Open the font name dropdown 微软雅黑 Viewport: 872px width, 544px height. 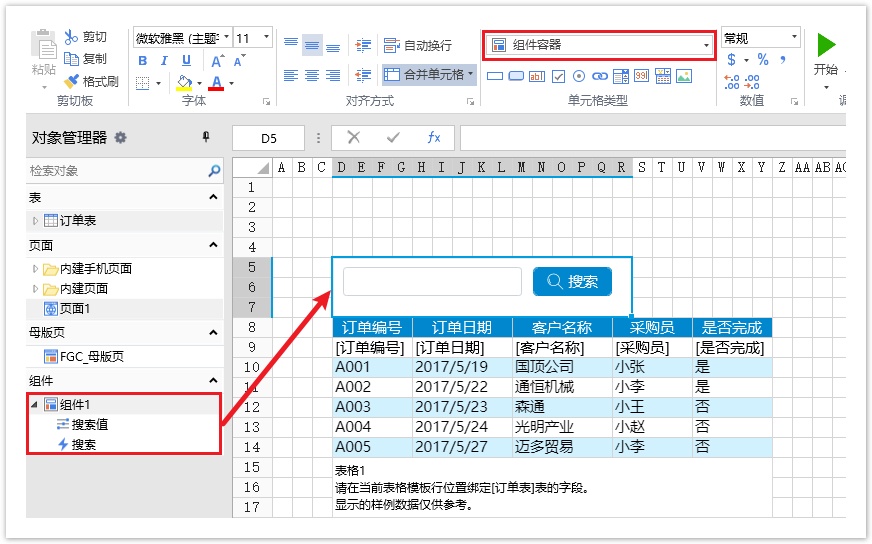click(226, 37)
